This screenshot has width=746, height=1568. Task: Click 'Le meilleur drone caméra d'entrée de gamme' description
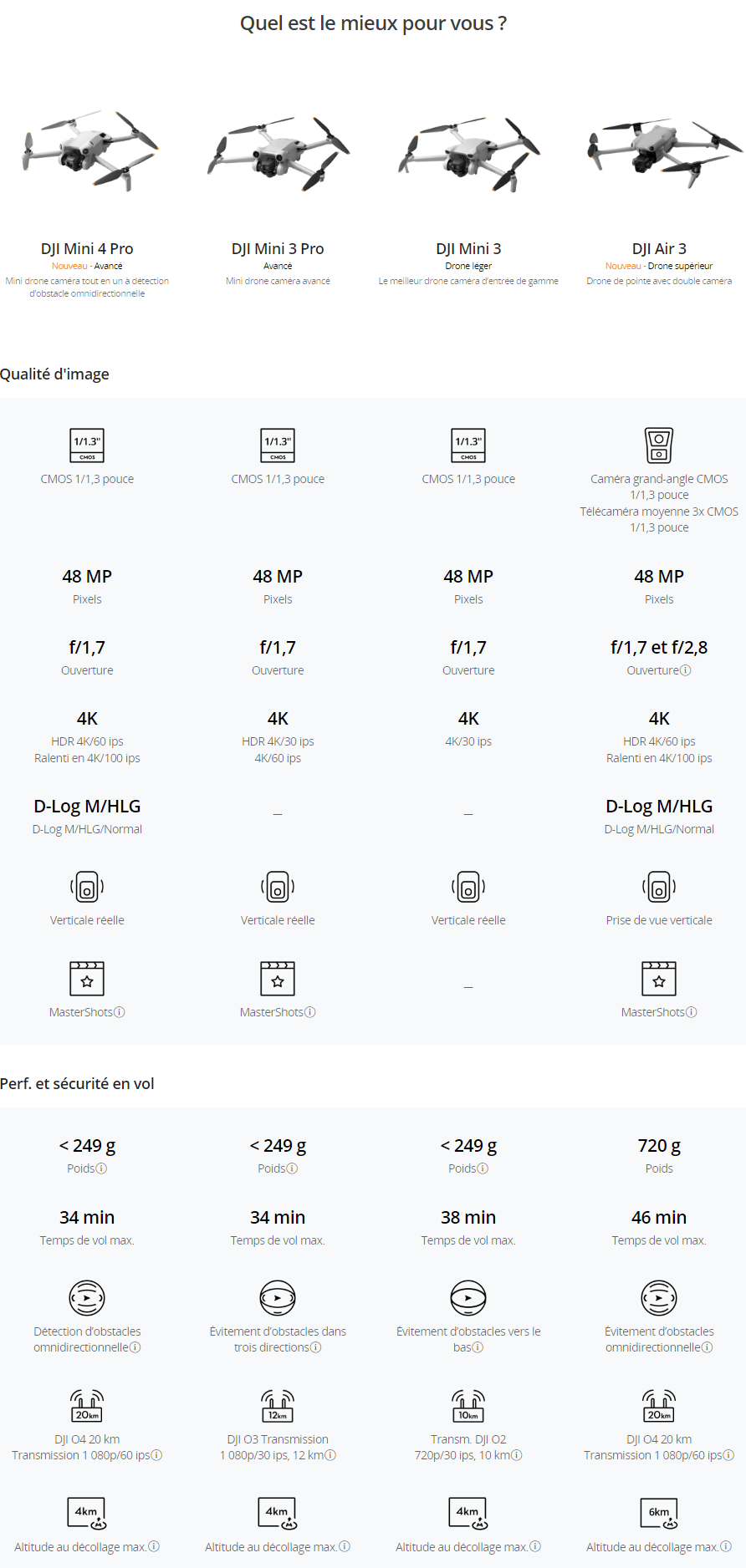click(x=468, y=281)
